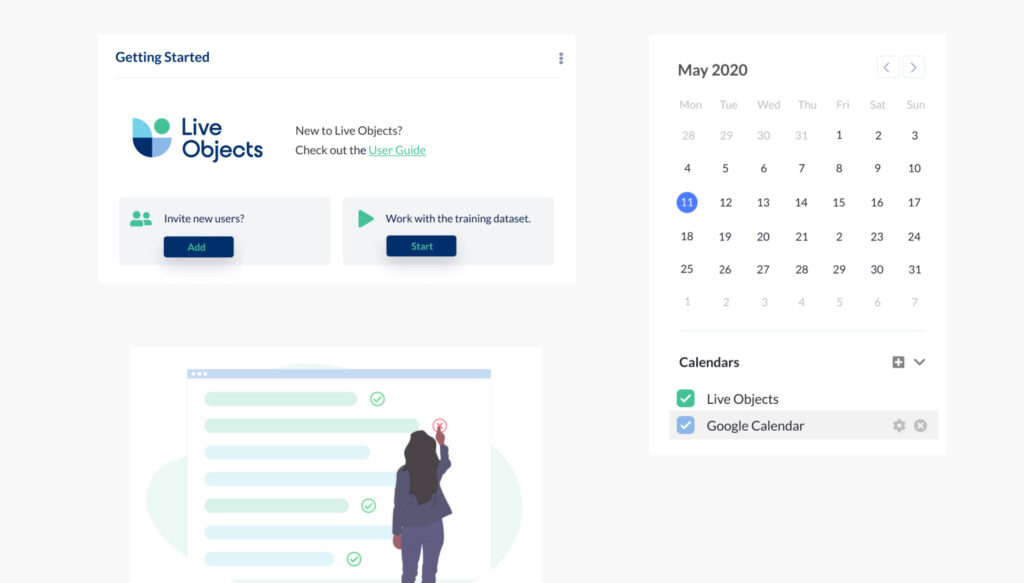1024x583 pixels.
Task: Click the illustration of woman with checklist
Action: [336, 465]
